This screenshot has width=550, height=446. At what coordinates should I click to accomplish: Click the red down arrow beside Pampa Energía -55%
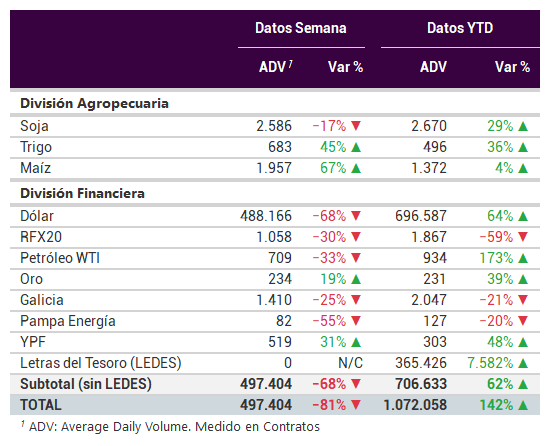[356, 320]
